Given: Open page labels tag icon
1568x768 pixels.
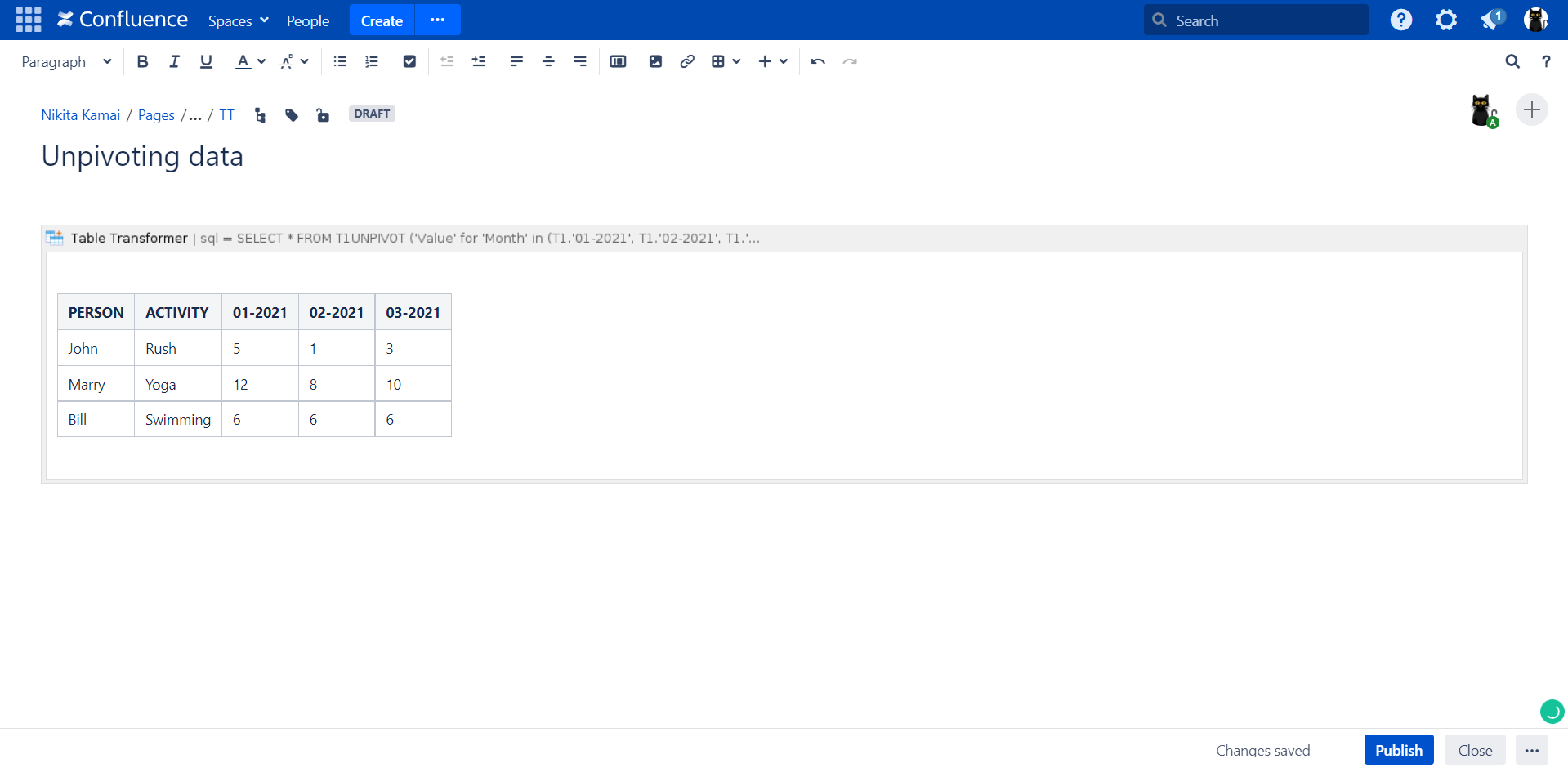Looking at the screenshot, I should tap(292, 115).
